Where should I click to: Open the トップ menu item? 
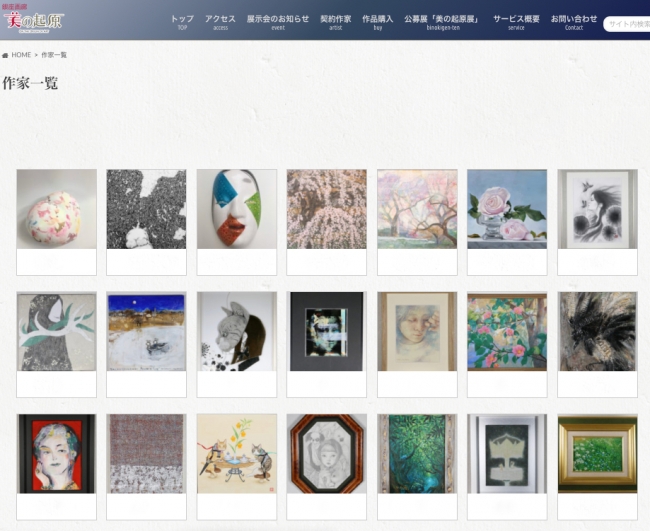coord(182,22)
